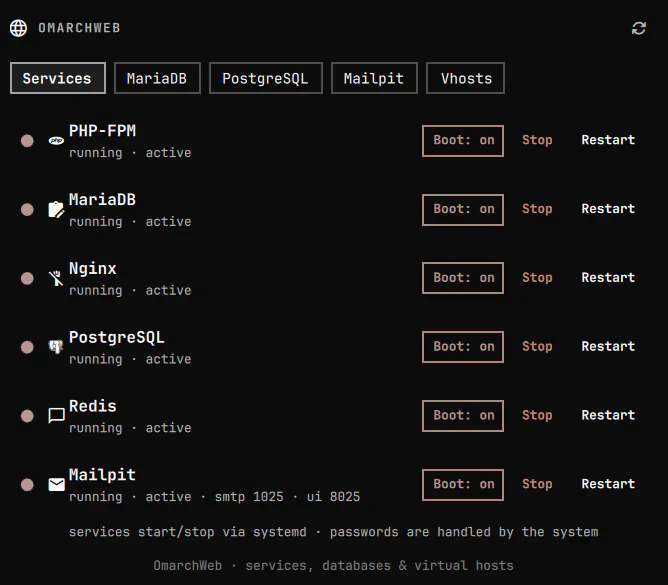This screenshot has width=668, height=585.
Task: Restart the MariaDB service
Action: pos(608,209)
